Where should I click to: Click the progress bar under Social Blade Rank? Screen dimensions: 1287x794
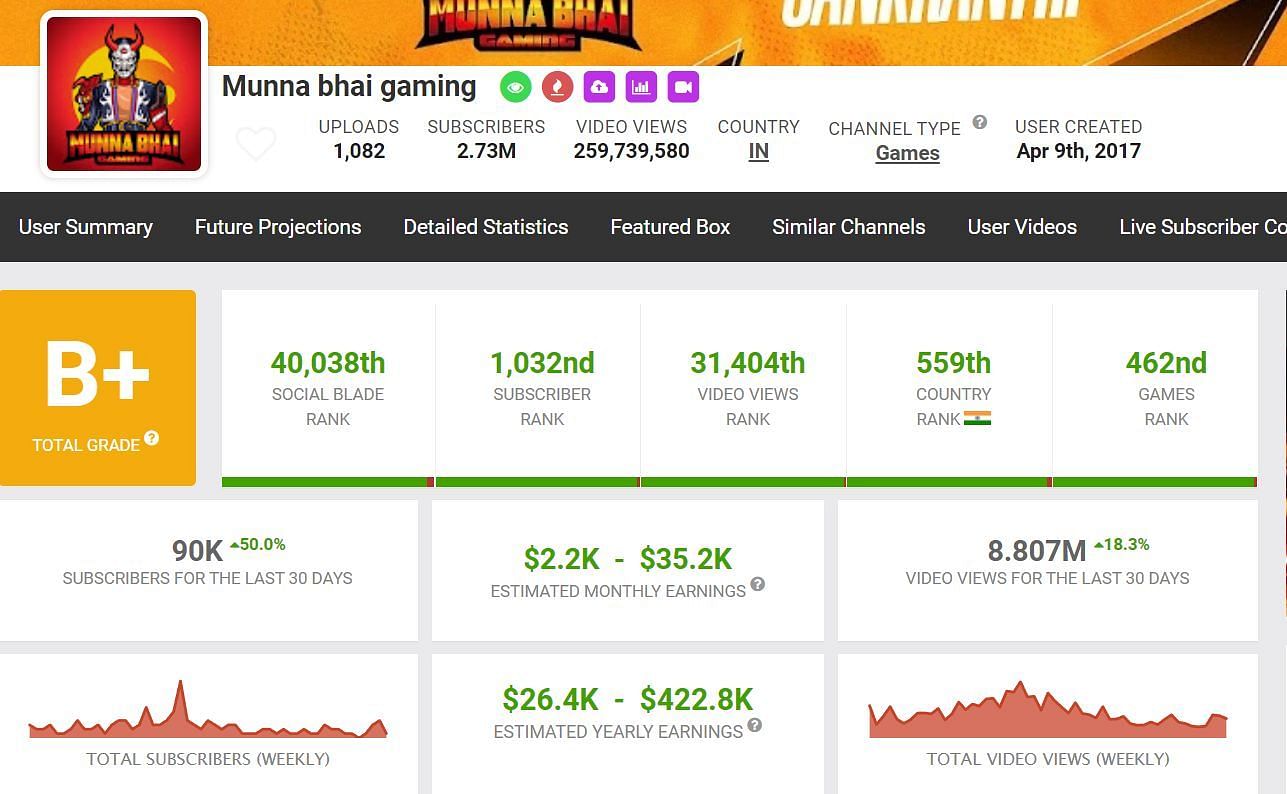[328, 482]
